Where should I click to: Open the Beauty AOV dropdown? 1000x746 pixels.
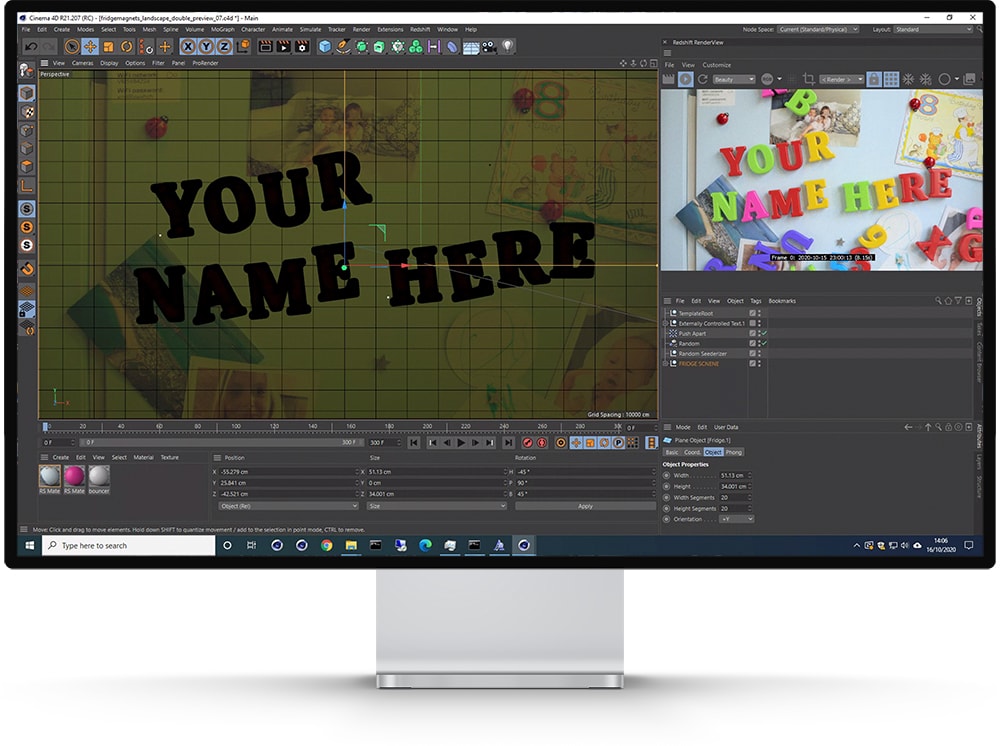733,79
